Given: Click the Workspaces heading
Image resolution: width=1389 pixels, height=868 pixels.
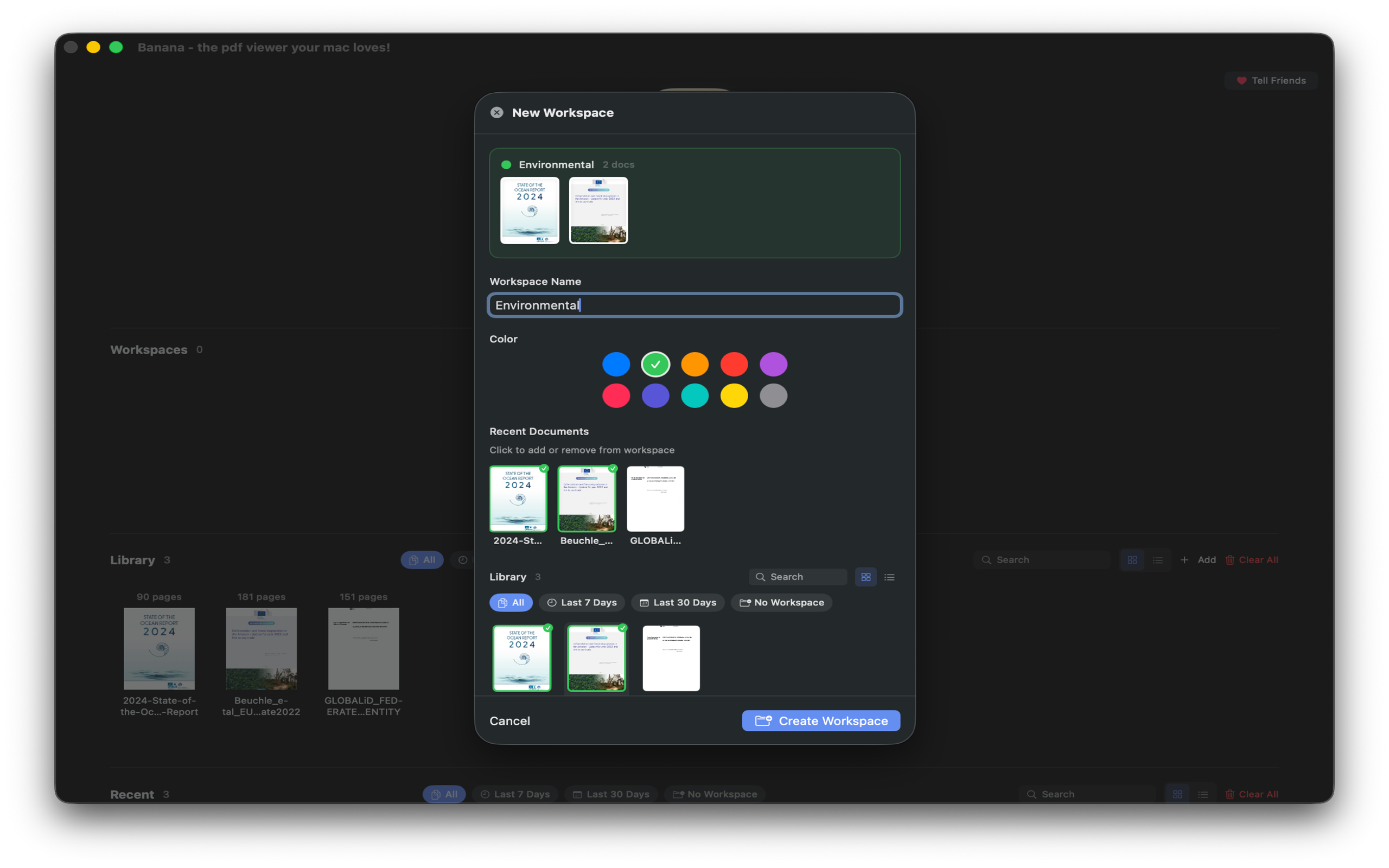Looking at the screenshot, I should click(x=149, y=349).
